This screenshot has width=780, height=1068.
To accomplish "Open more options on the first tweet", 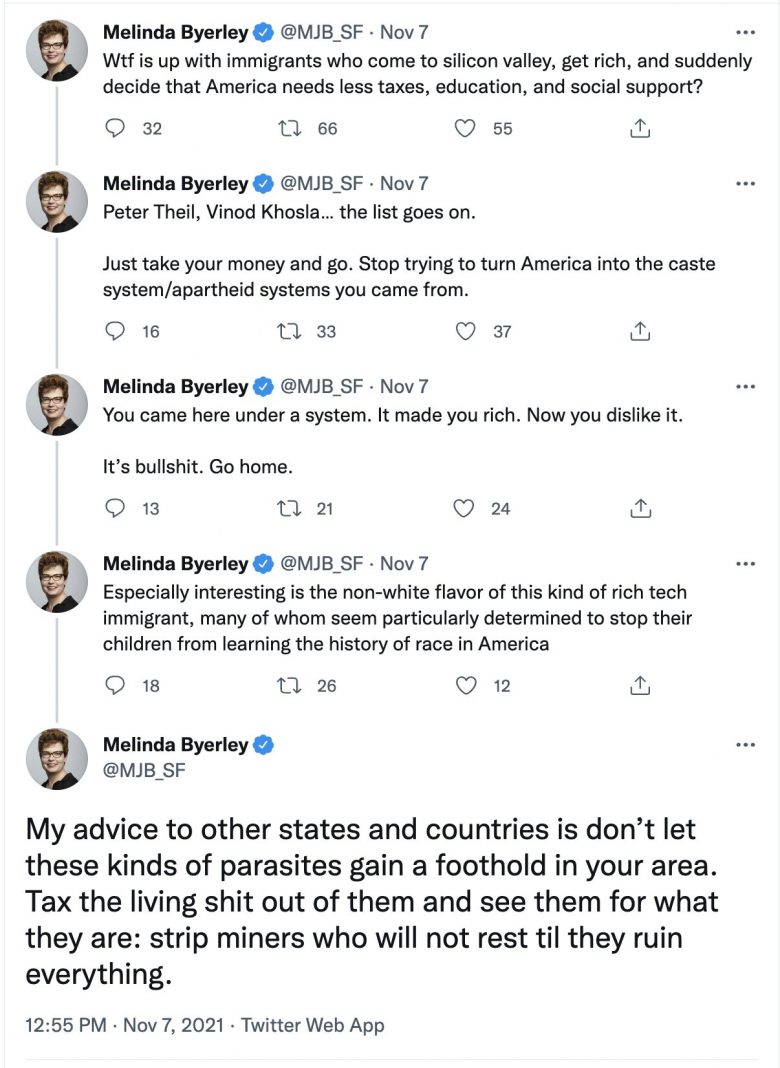I will point(745,32).
